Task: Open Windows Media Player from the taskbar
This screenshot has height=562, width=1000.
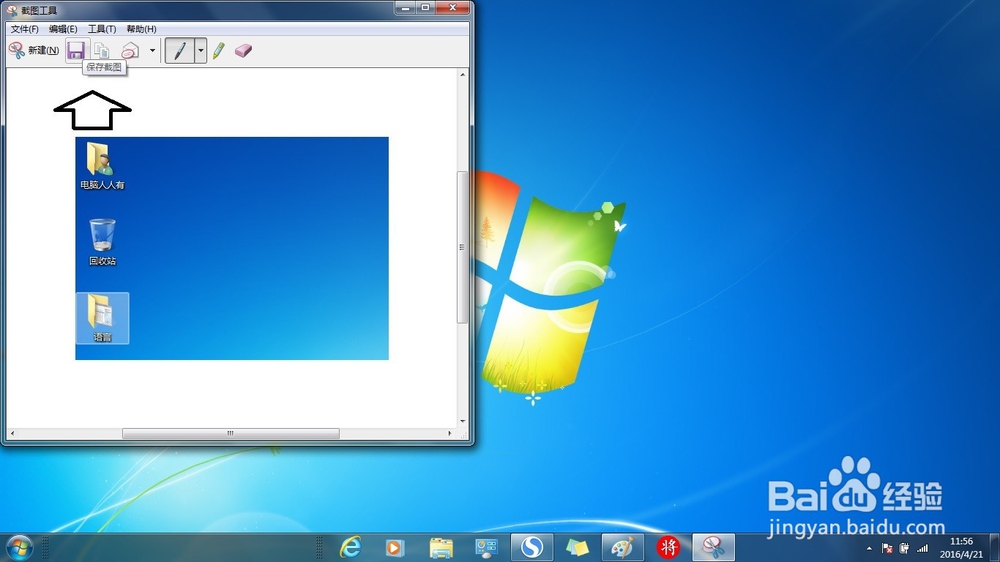Action: 395,547
